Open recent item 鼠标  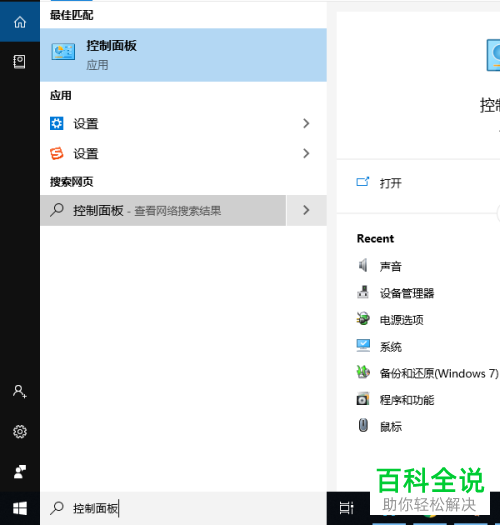(391, 427)
